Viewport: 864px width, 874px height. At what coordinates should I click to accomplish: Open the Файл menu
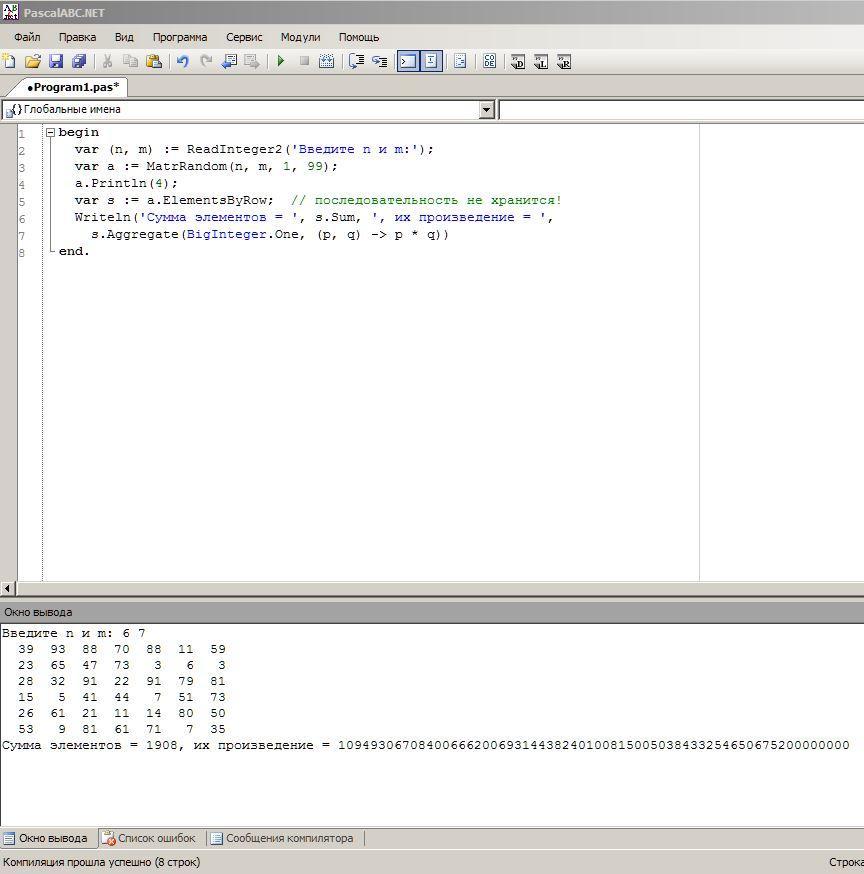tap(27, 37)
